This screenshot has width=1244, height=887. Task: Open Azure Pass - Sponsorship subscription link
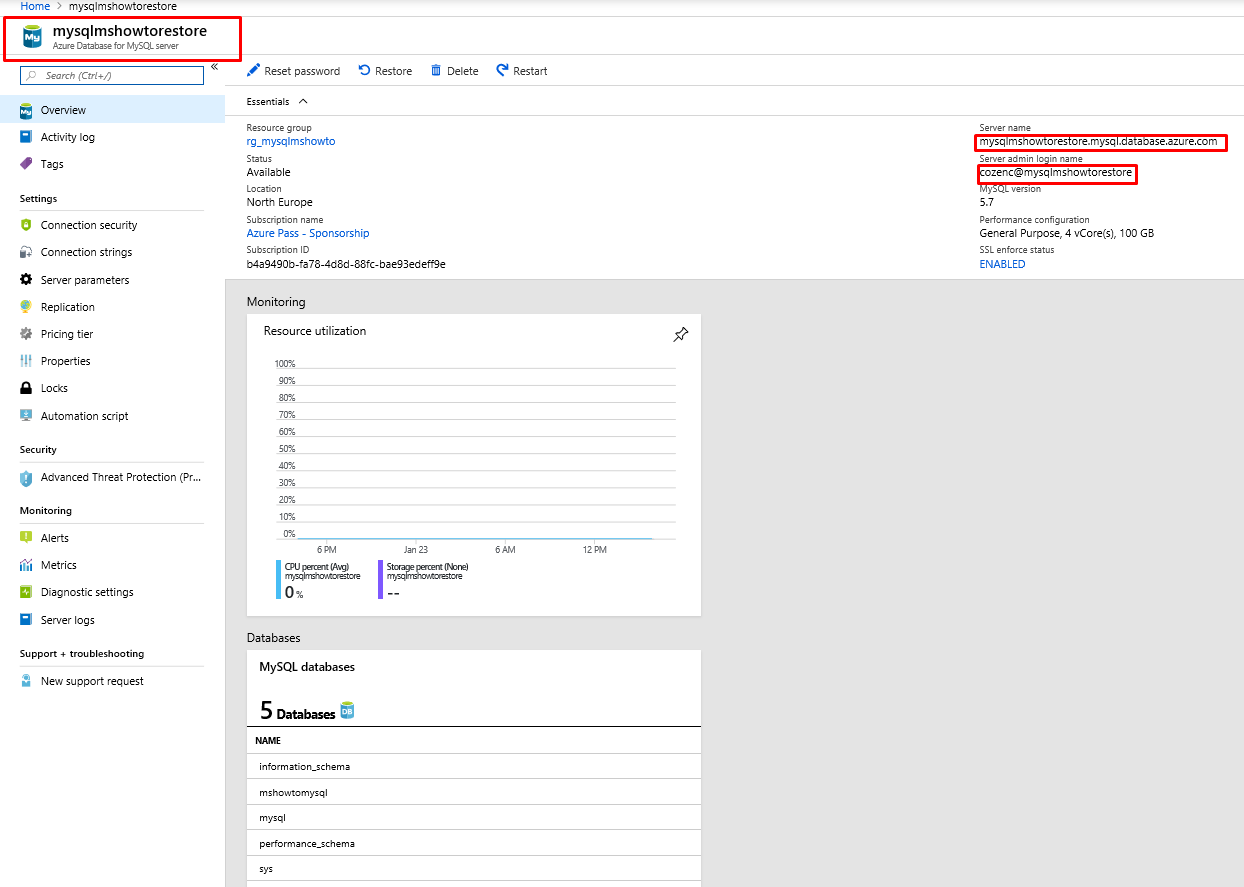click(x=308, y=233)
